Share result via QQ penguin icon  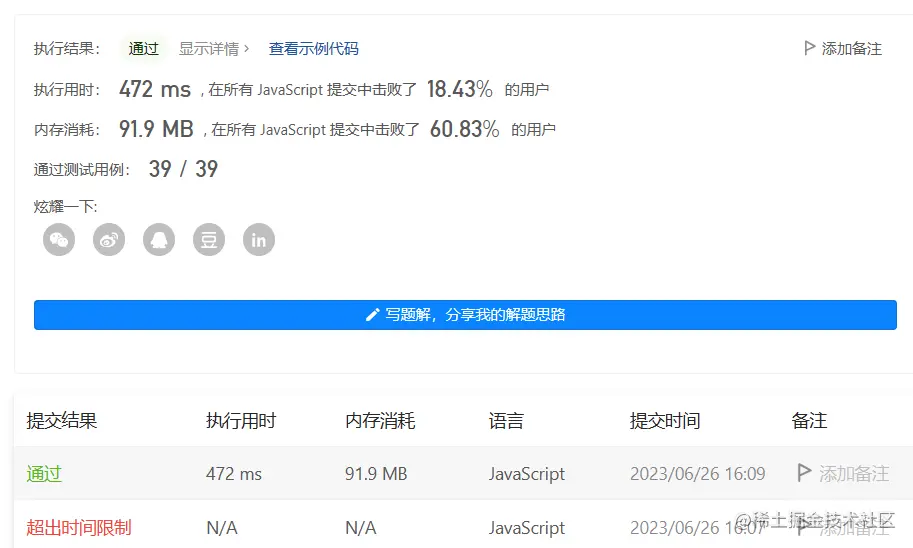159,239
